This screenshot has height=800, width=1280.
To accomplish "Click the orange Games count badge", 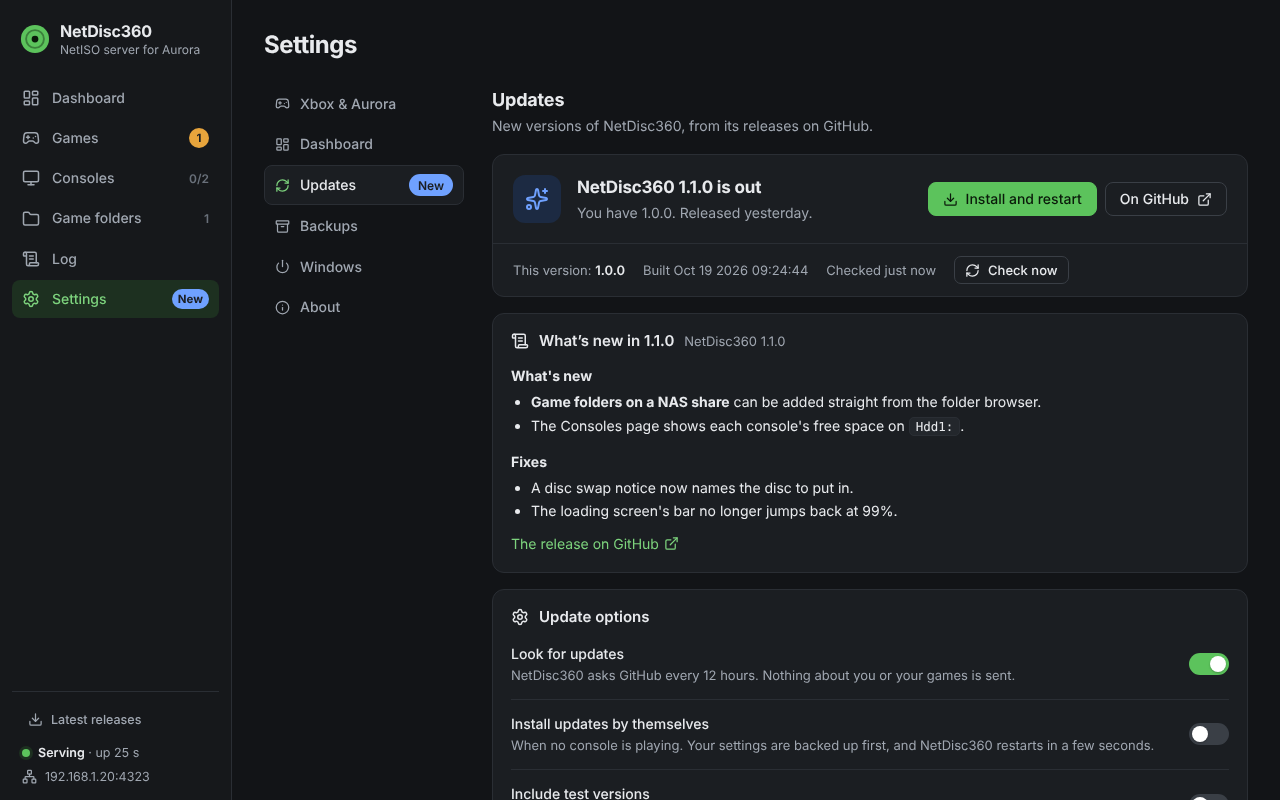I will pyautogui.click(x=199, y=138).
